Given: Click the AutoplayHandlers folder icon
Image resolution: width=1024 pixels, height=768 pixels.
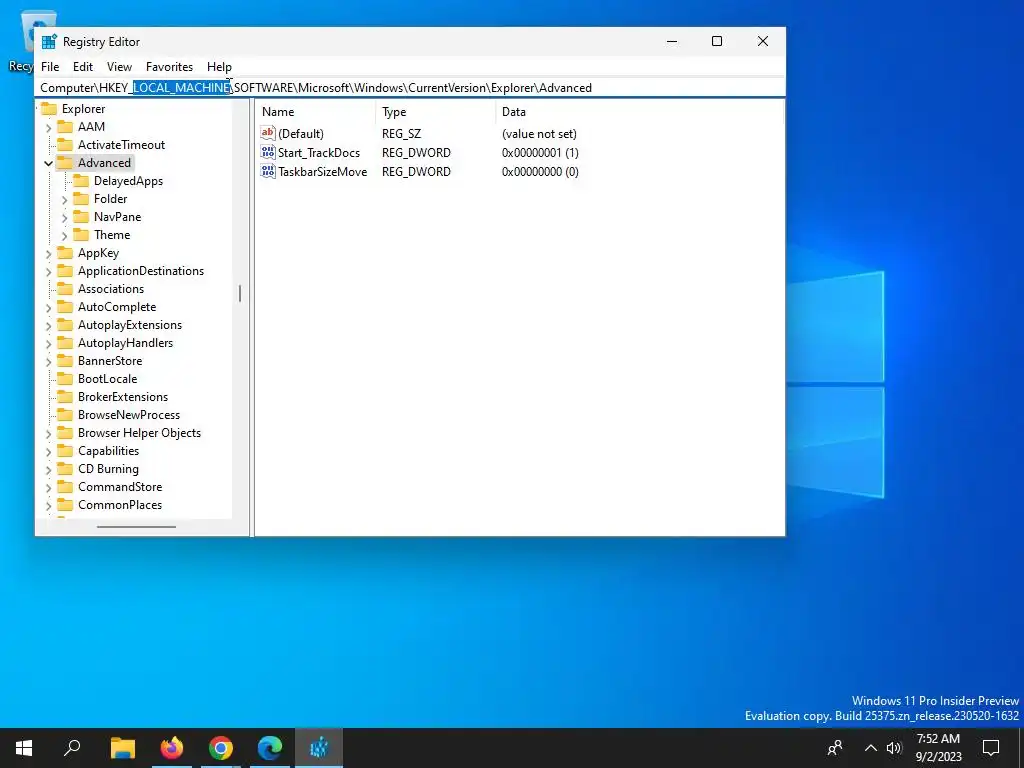Looking at the screenshot, I should pyautogui.click(x=65, y=343).
